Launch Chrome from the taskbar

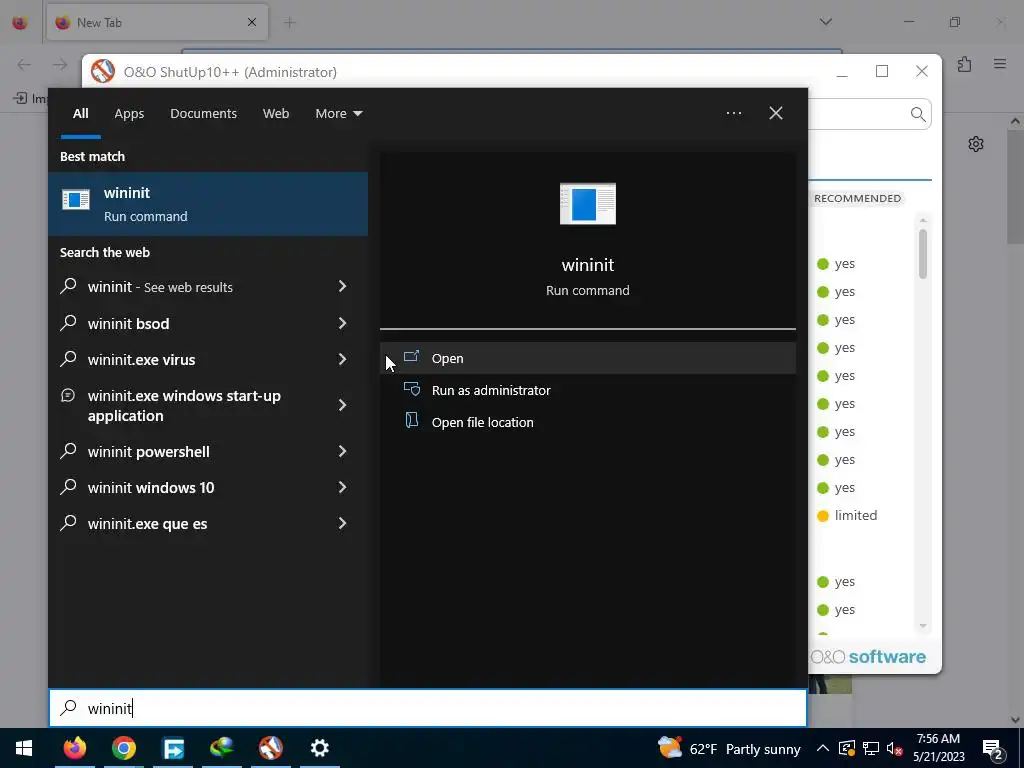point(123,748)
